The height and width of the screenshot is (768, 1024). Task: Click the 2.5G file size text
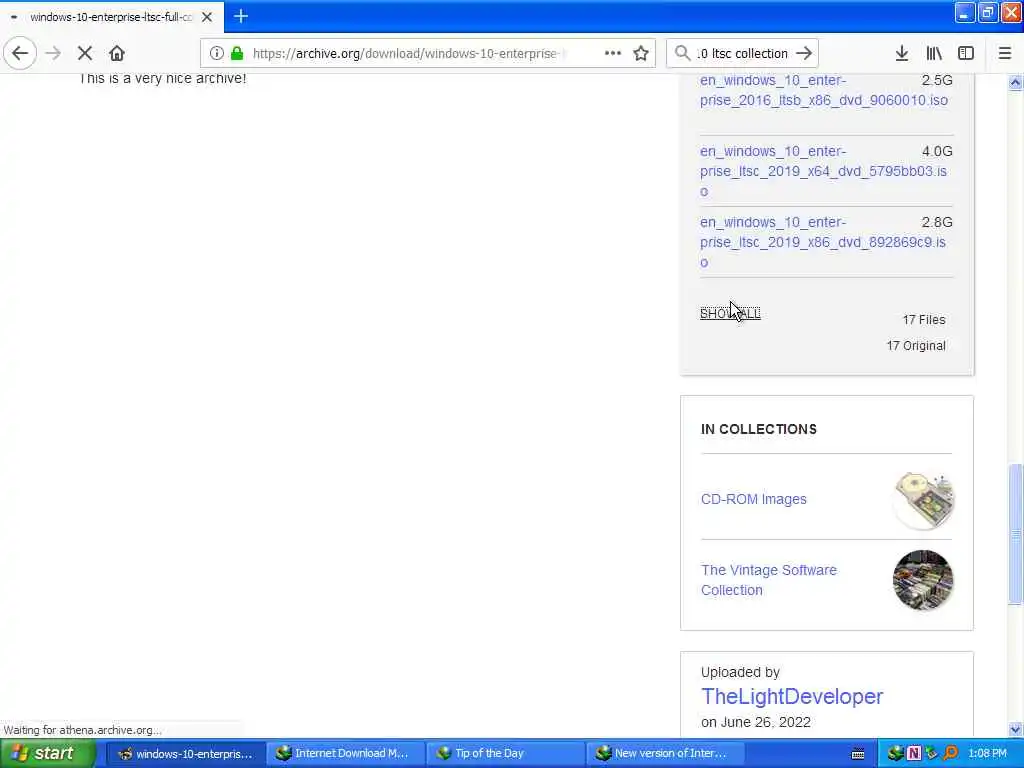[x=936, y=80]
